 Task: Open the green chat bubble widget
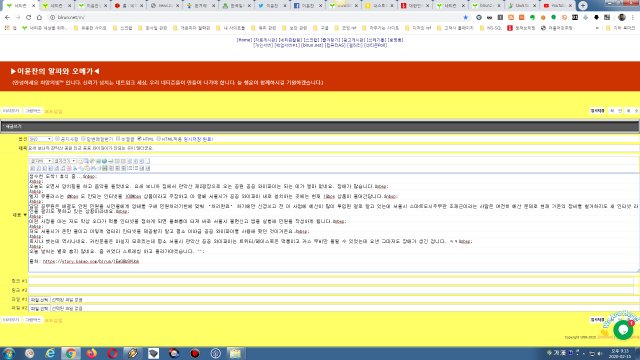tap(623, 329)
